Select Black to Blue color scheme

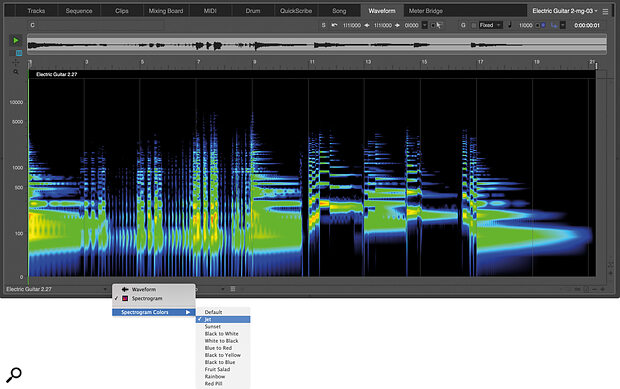(223, 362)
